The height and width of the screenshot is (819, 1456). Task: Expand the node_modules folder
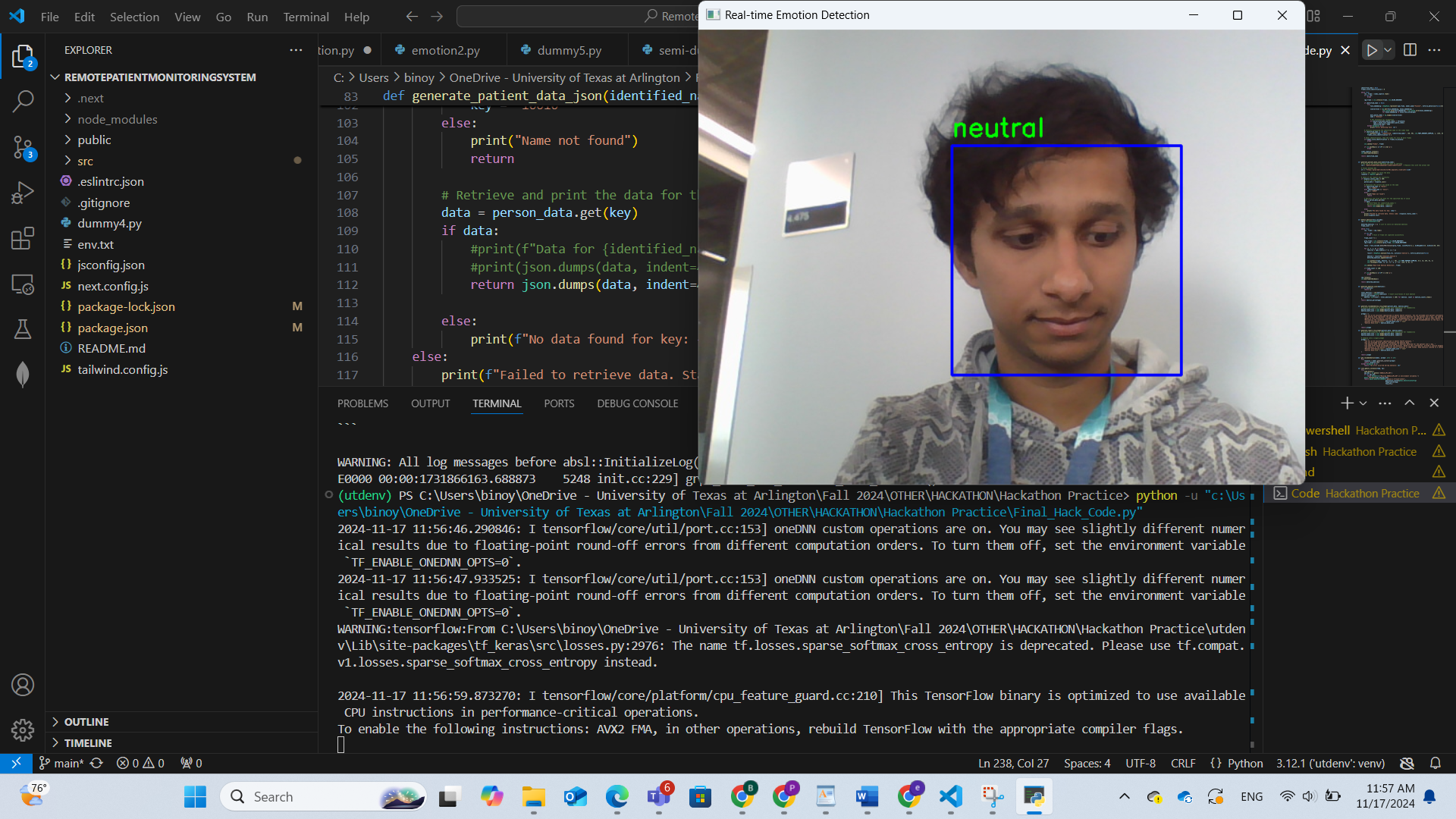coord(117,119)
